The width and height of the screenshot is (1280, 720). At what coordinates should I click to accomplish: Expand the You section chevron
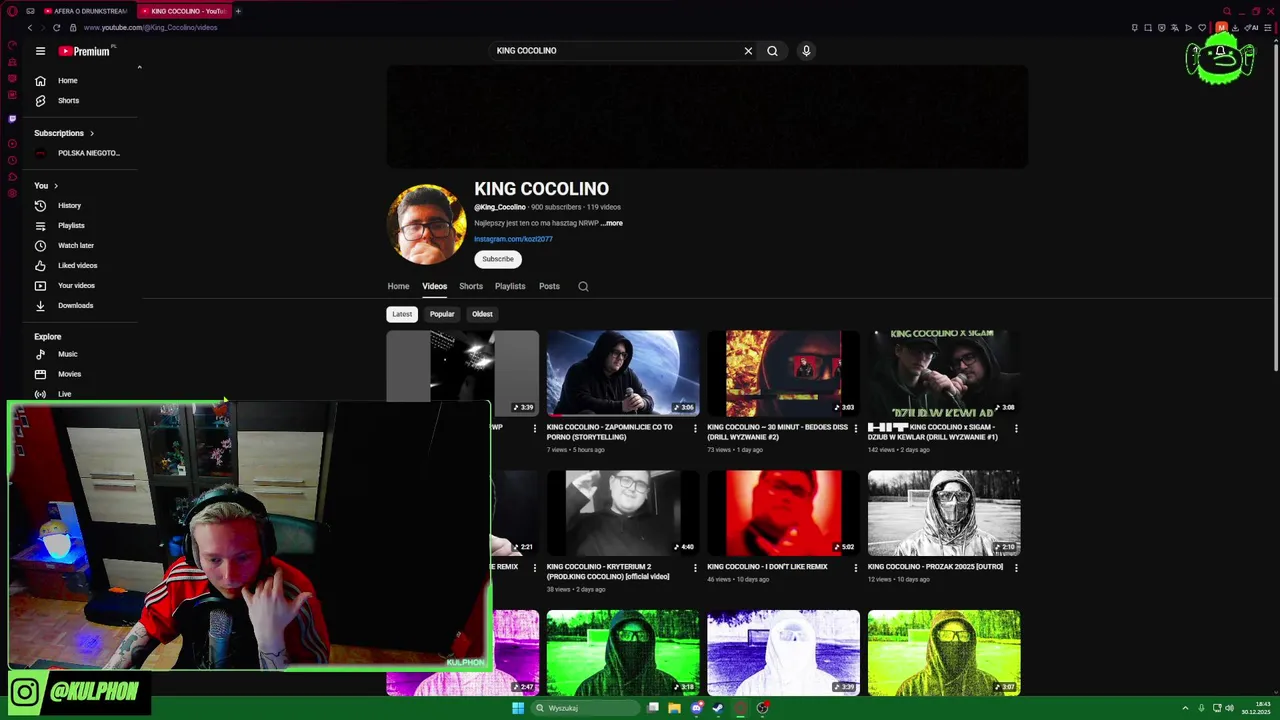(x=56, y=186)
